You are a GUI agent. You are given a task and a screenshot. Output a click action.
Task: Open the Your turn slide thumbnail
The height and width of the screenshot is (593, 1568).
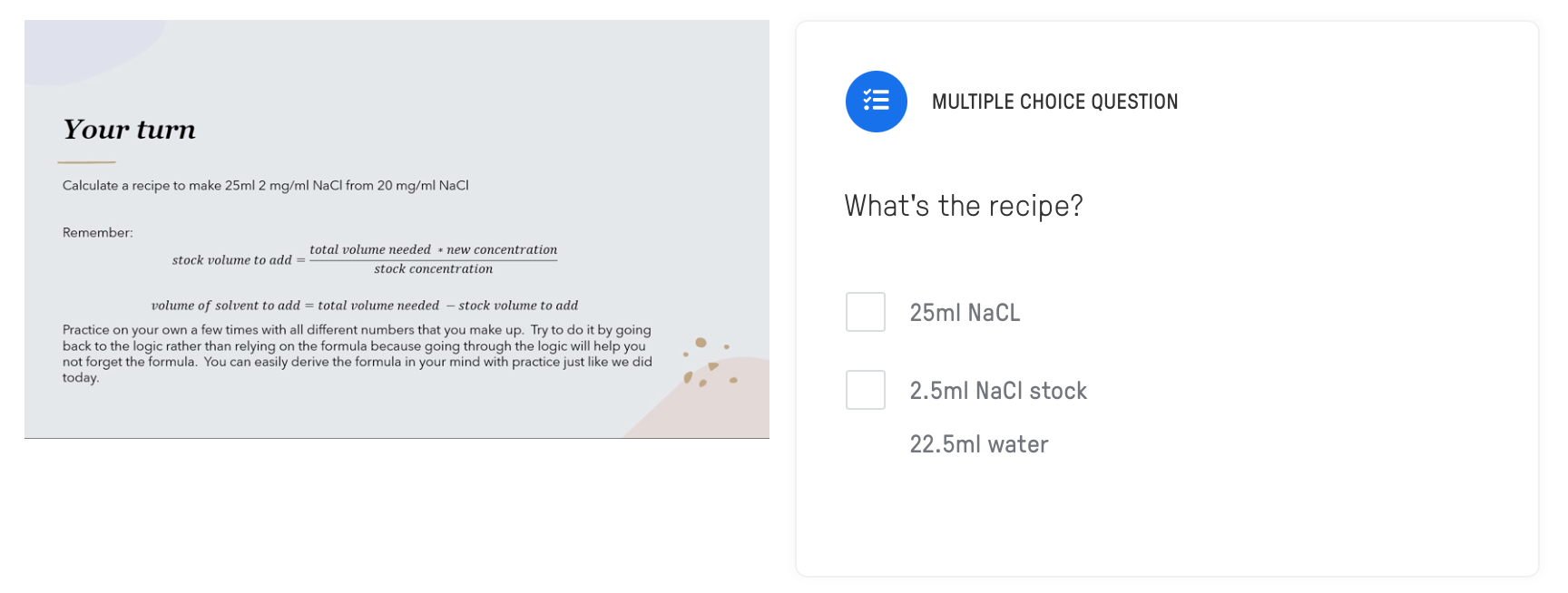397,225
